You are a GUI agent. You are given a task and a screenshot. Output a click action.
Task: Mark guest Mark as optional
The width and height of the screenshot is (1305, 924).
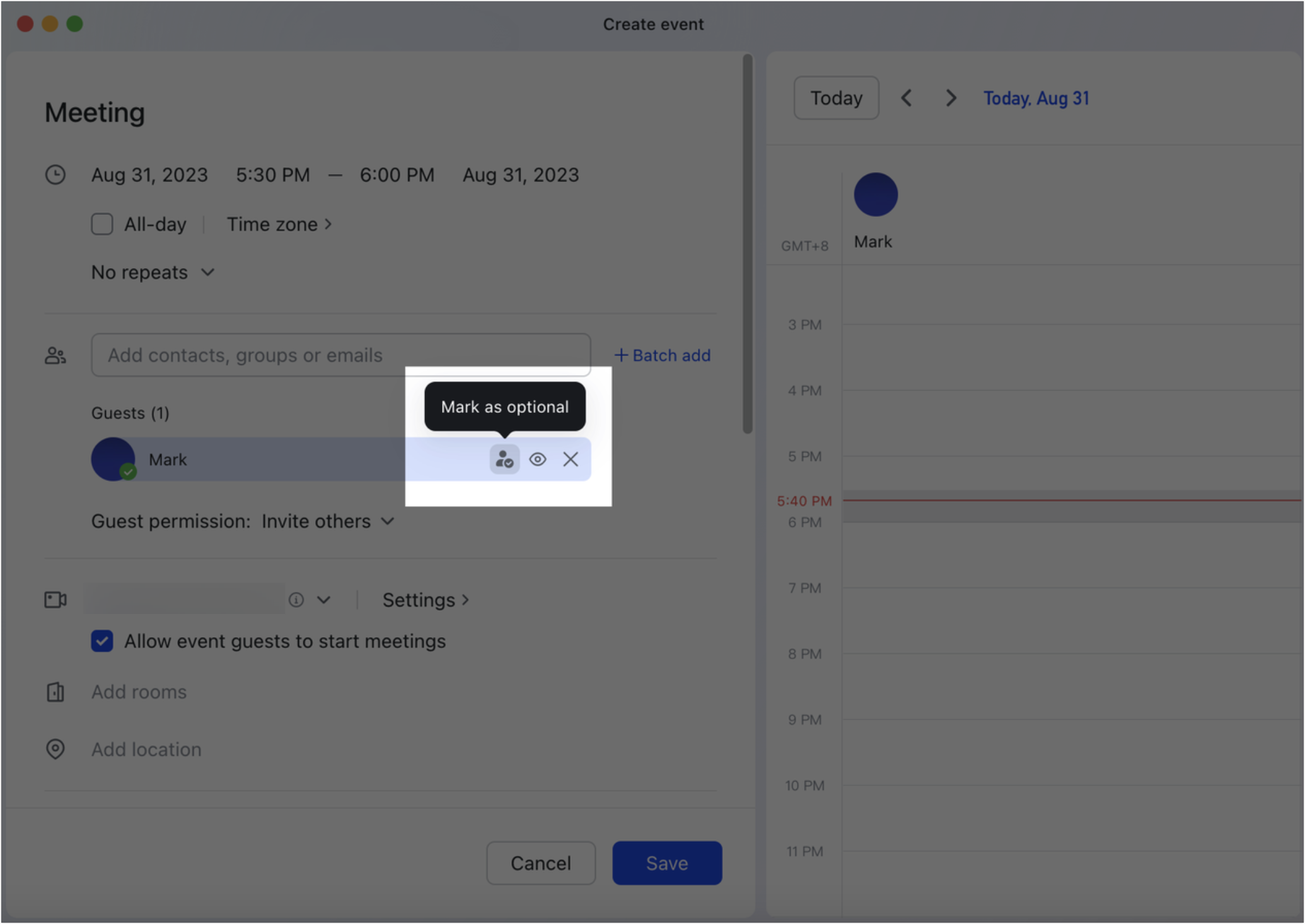pos(504,459)
